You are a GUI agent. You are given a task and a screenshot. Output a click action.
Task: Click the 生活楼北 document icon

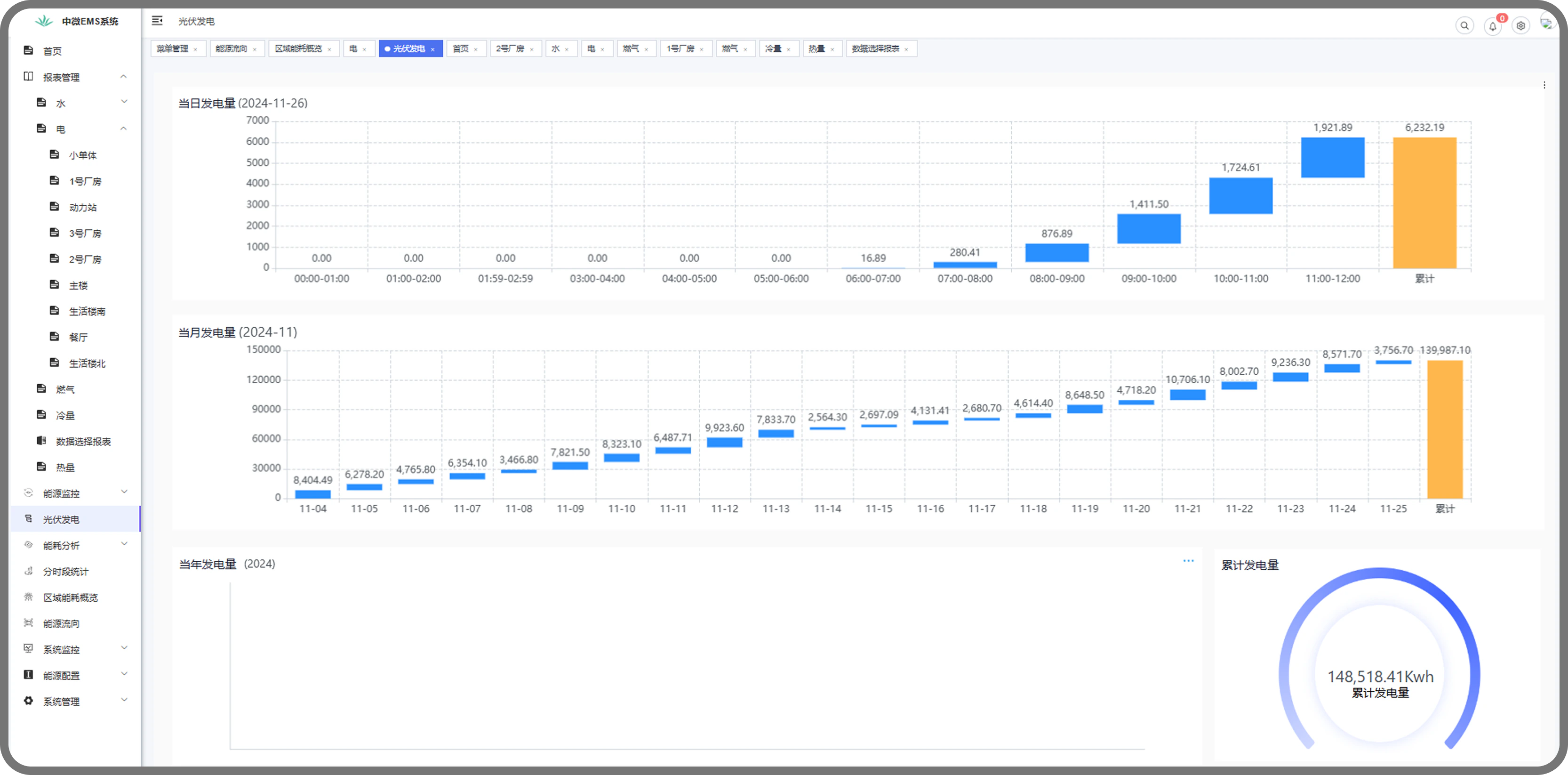54,363
